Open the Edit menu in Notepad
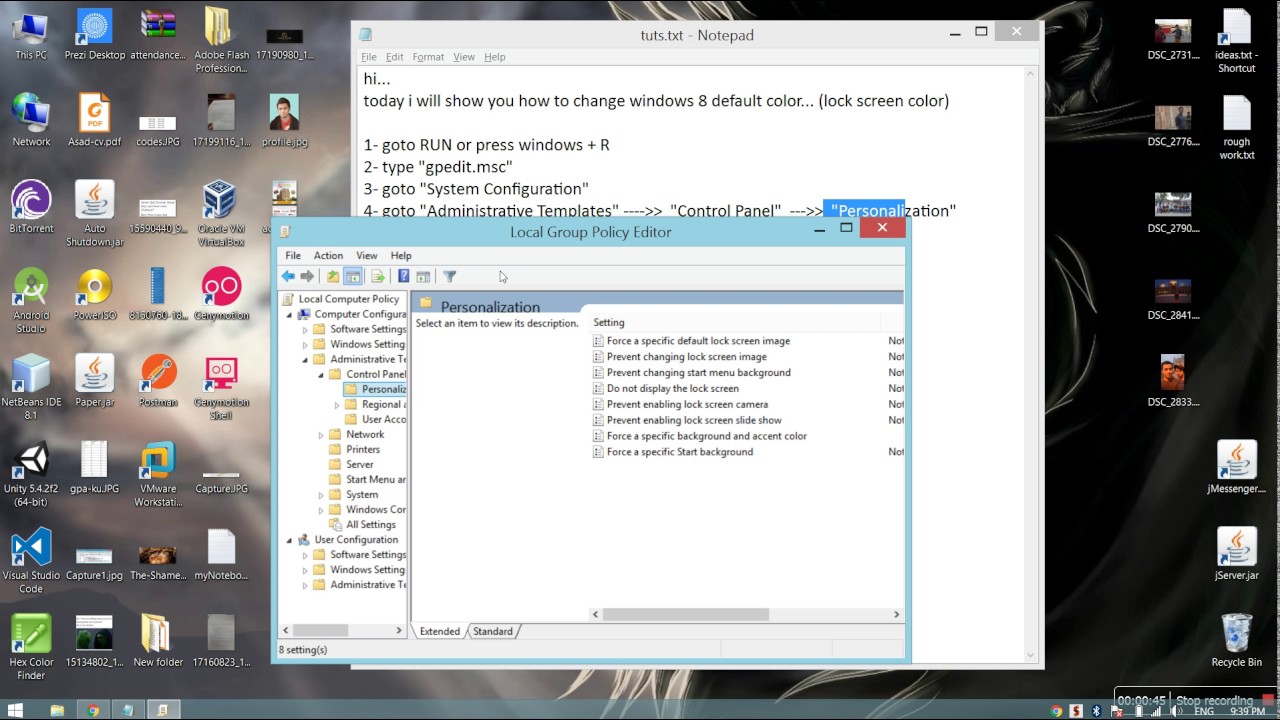The image size is (1280, 720). 395,57
